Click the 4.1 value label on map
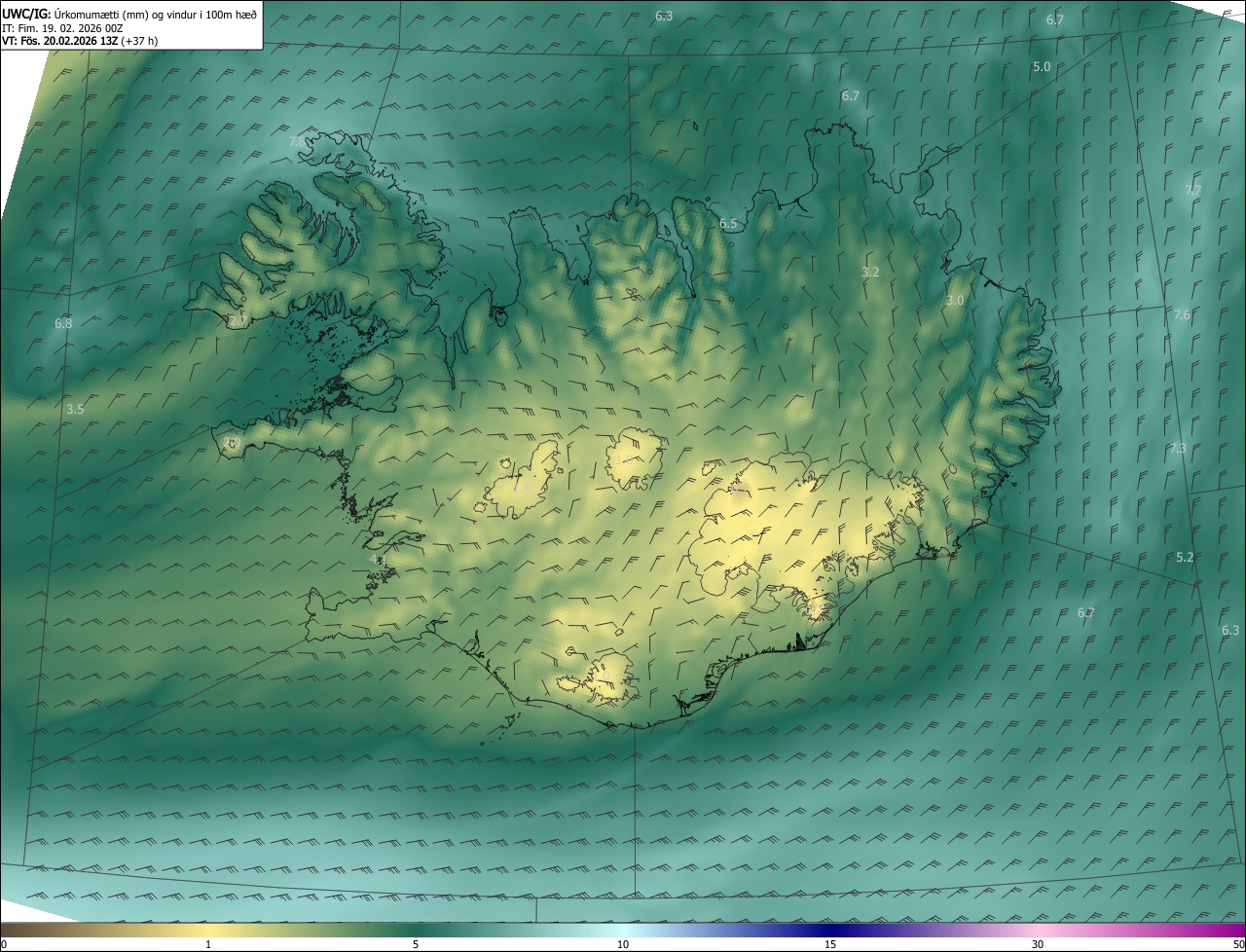Screen dimensions: 1246x952 (x=379, y=561)
